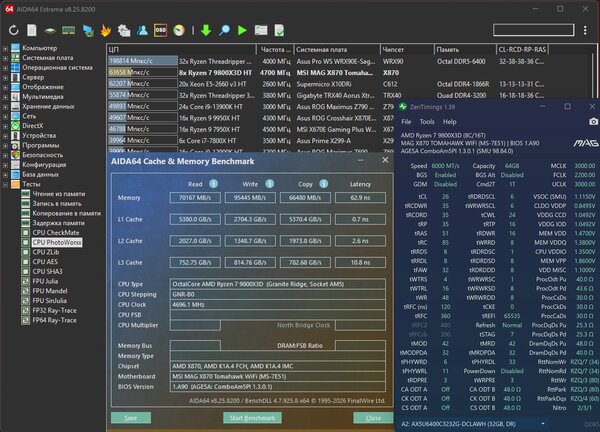The image size is (600, 432).
Task: Click the Save button in benchmark dialog
Action: [131, 418]
